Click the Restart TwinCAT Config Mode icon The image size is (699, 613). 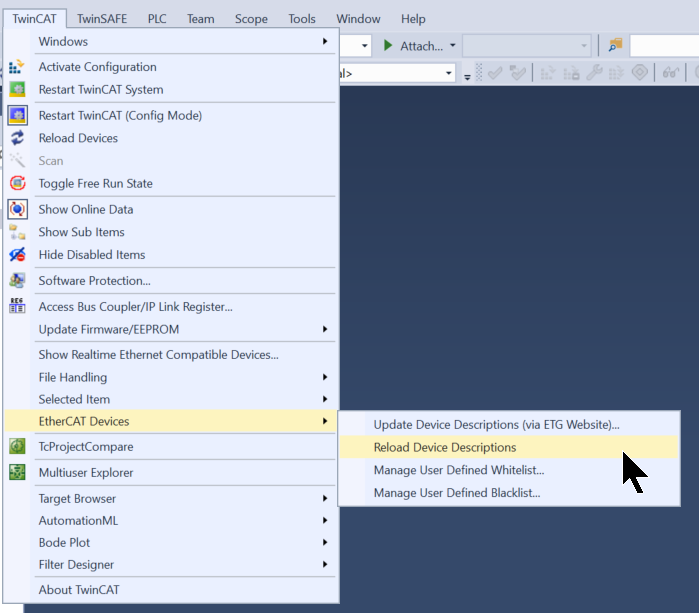point(17,115)
